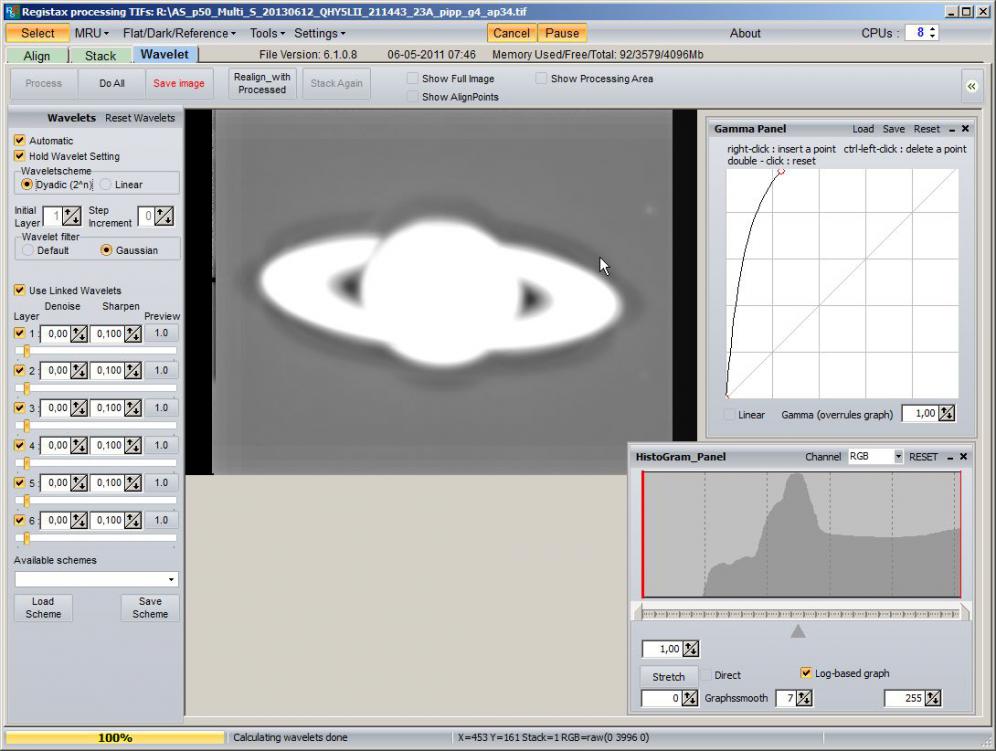Screen dimensions: 996x751
Task: Adjust Layer 1 Sharpen spinner icon
Action: click(133, 334)
